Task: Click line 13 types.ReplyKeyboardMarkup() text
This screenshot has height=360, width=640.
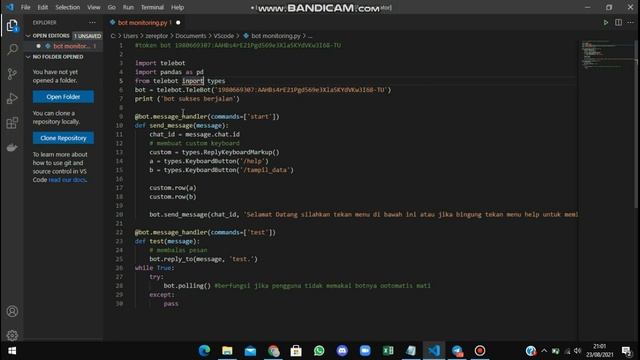Action: (231, 152)
